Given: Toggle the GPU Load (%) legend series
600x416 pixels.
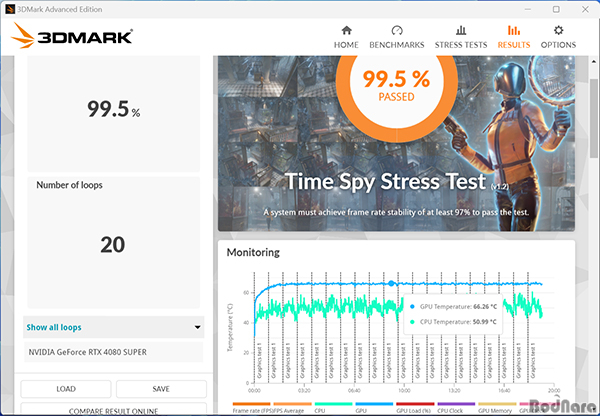Looking at the screenshot, I should (x=415, y=408).
